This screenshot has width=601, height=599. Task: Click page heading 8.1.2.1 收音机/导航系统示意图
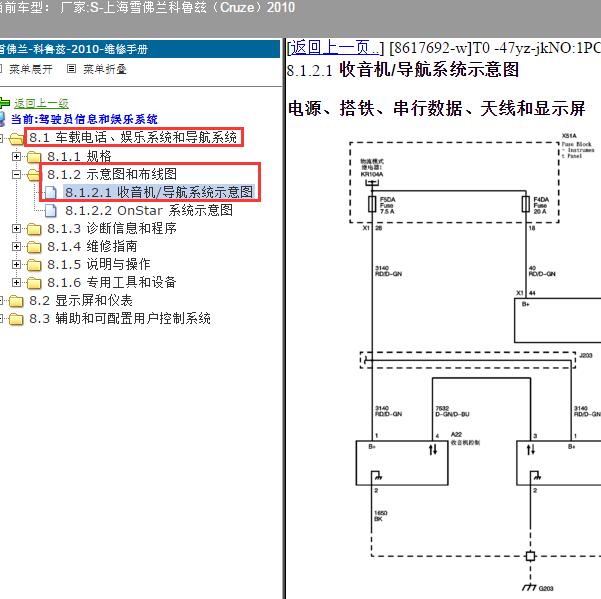[x=403, y=70]
